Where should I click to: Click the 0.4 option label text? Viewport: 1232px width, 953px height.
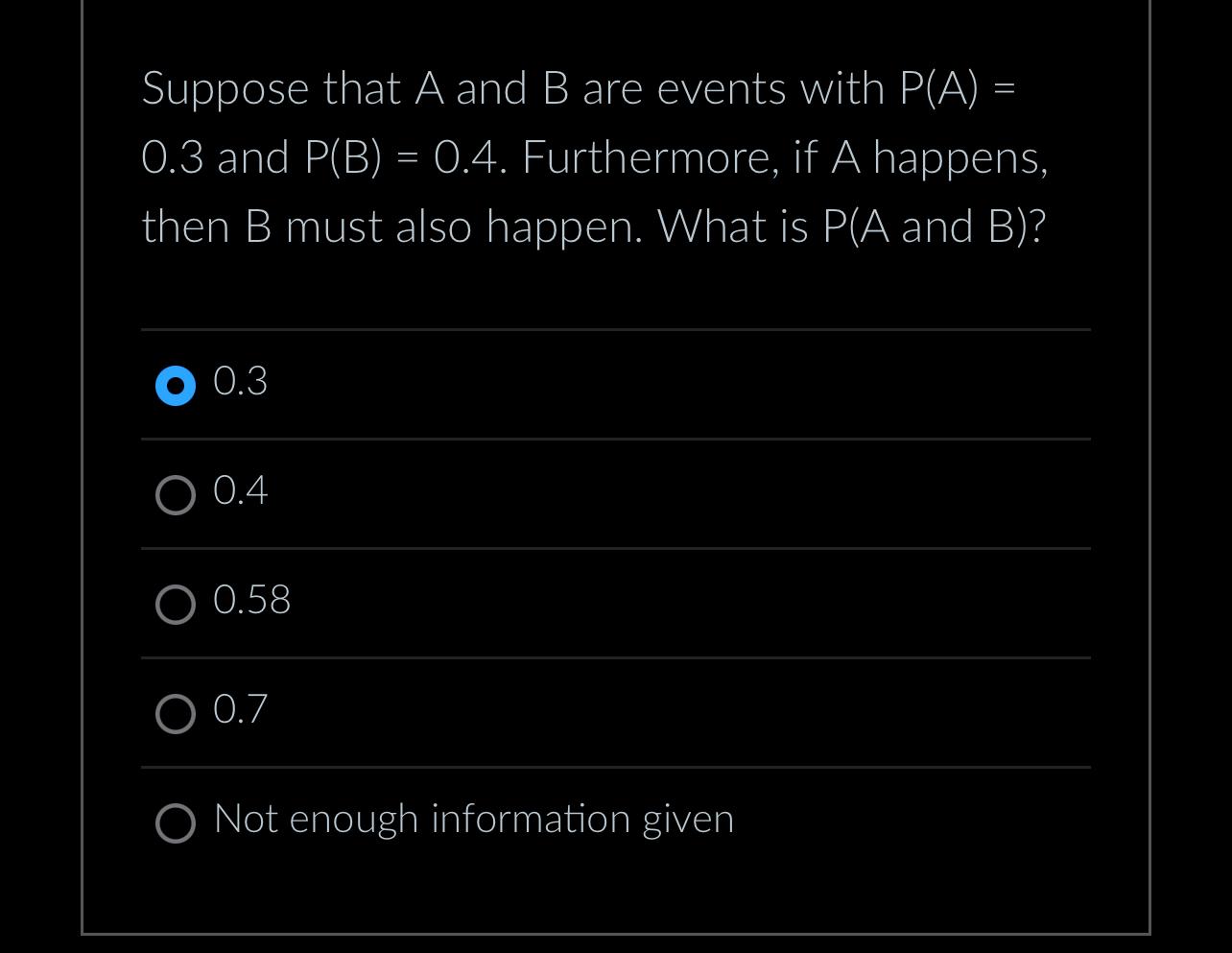pos(240,491)
